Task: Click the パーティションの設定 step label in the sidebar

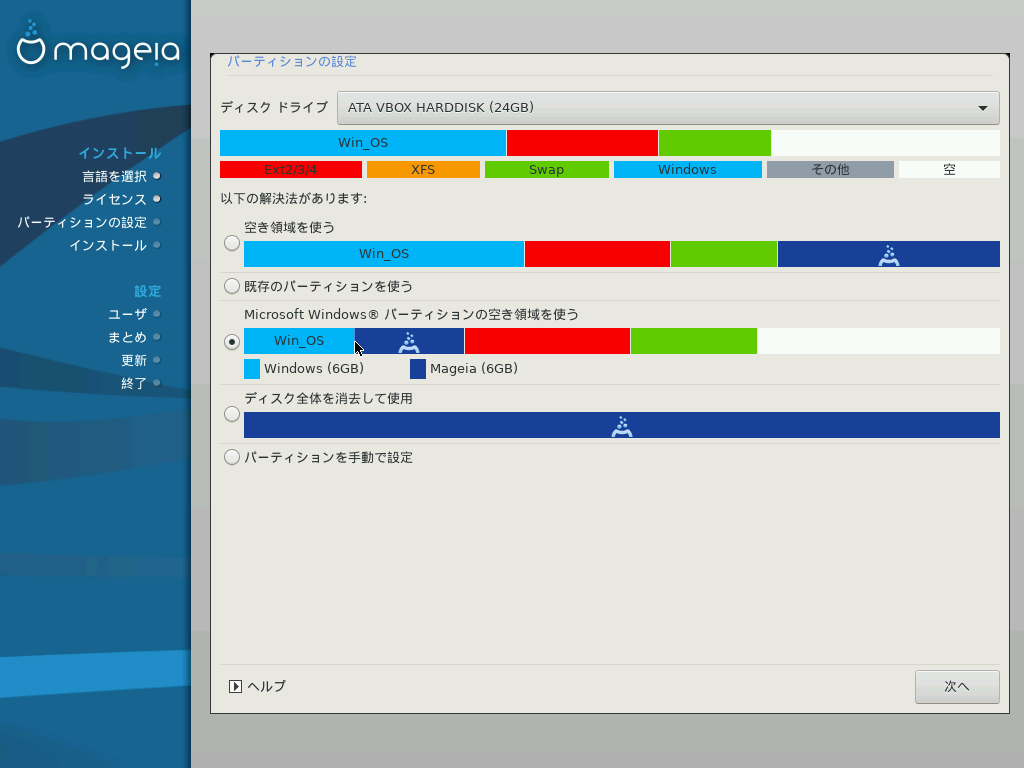Action: (82, 222)
